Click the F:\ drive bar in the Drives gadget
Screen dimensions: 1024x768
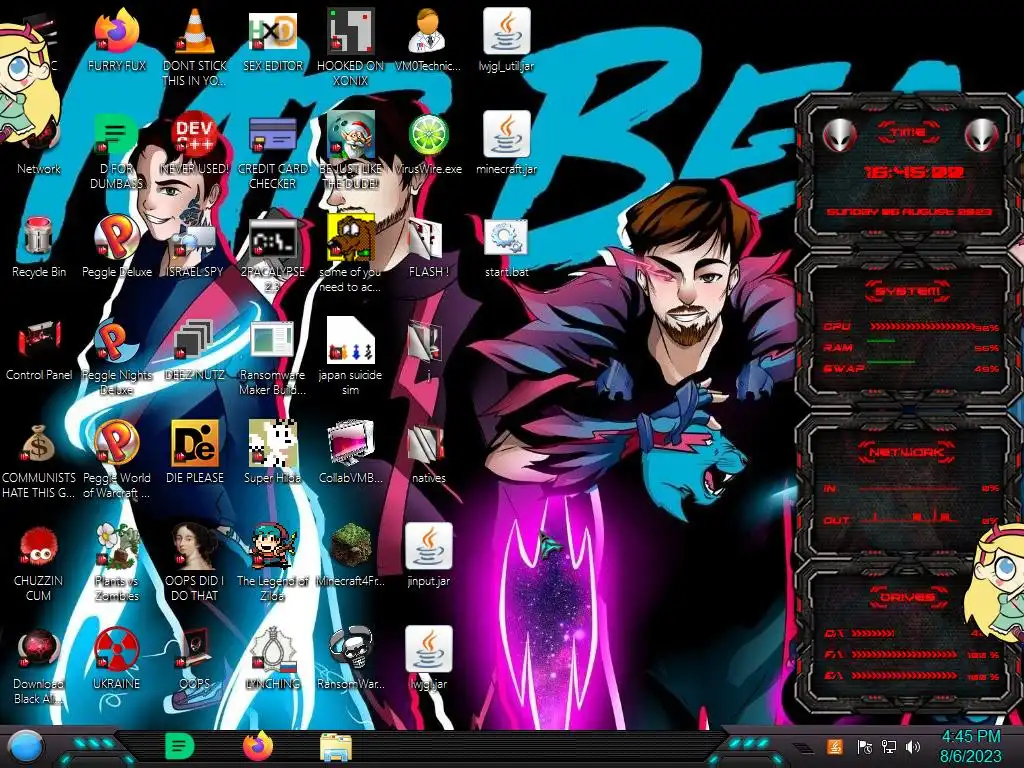pos(903,654)
